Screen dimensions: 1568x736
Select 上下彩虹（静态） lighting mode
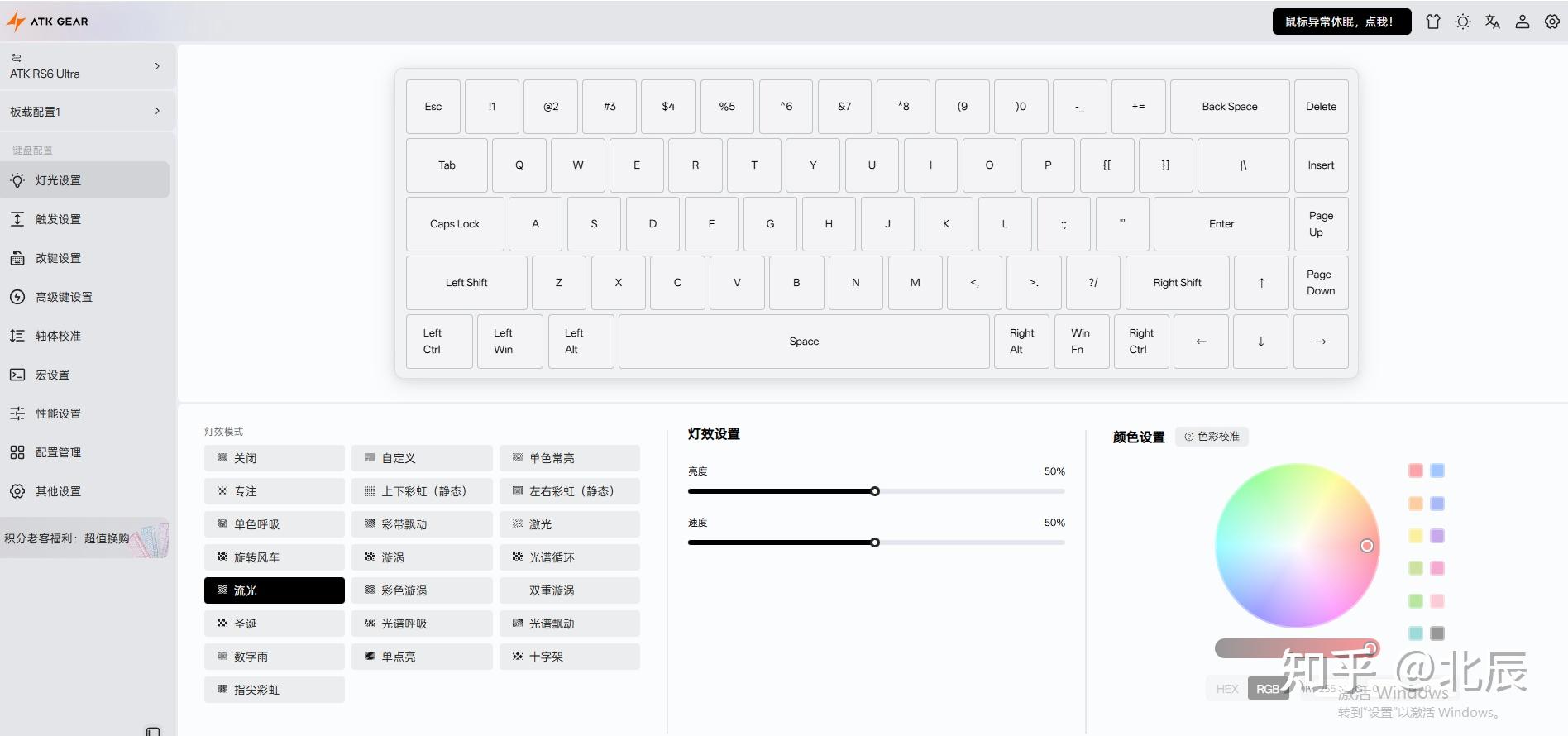[422, 491]
